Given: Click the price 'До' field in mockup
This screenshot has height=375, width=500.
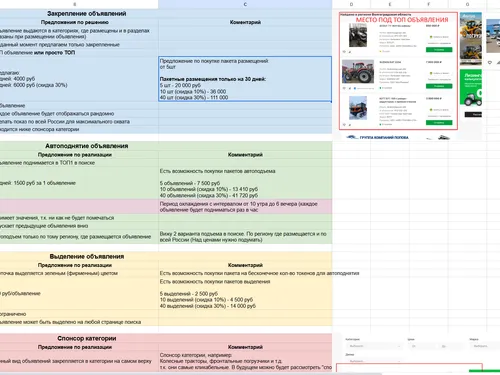Looking at the screenshot, I should point(451,346).
